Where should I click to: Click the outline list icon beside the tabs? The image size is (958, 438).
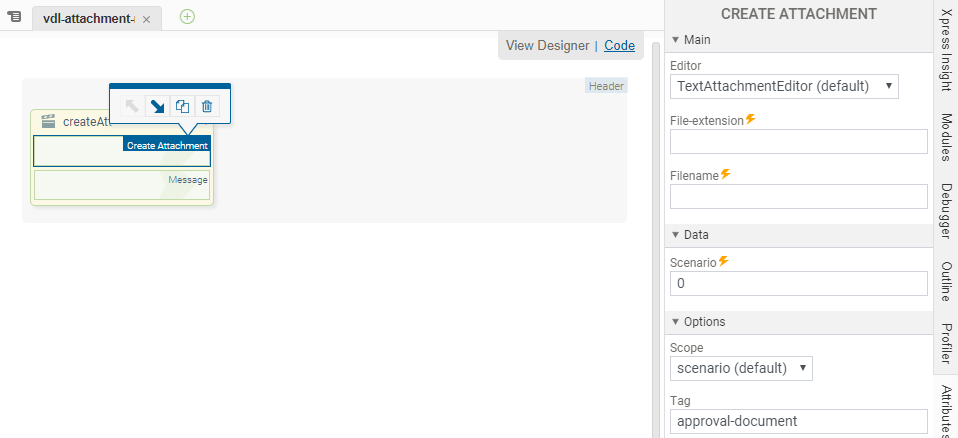click(x=14, y=17)
